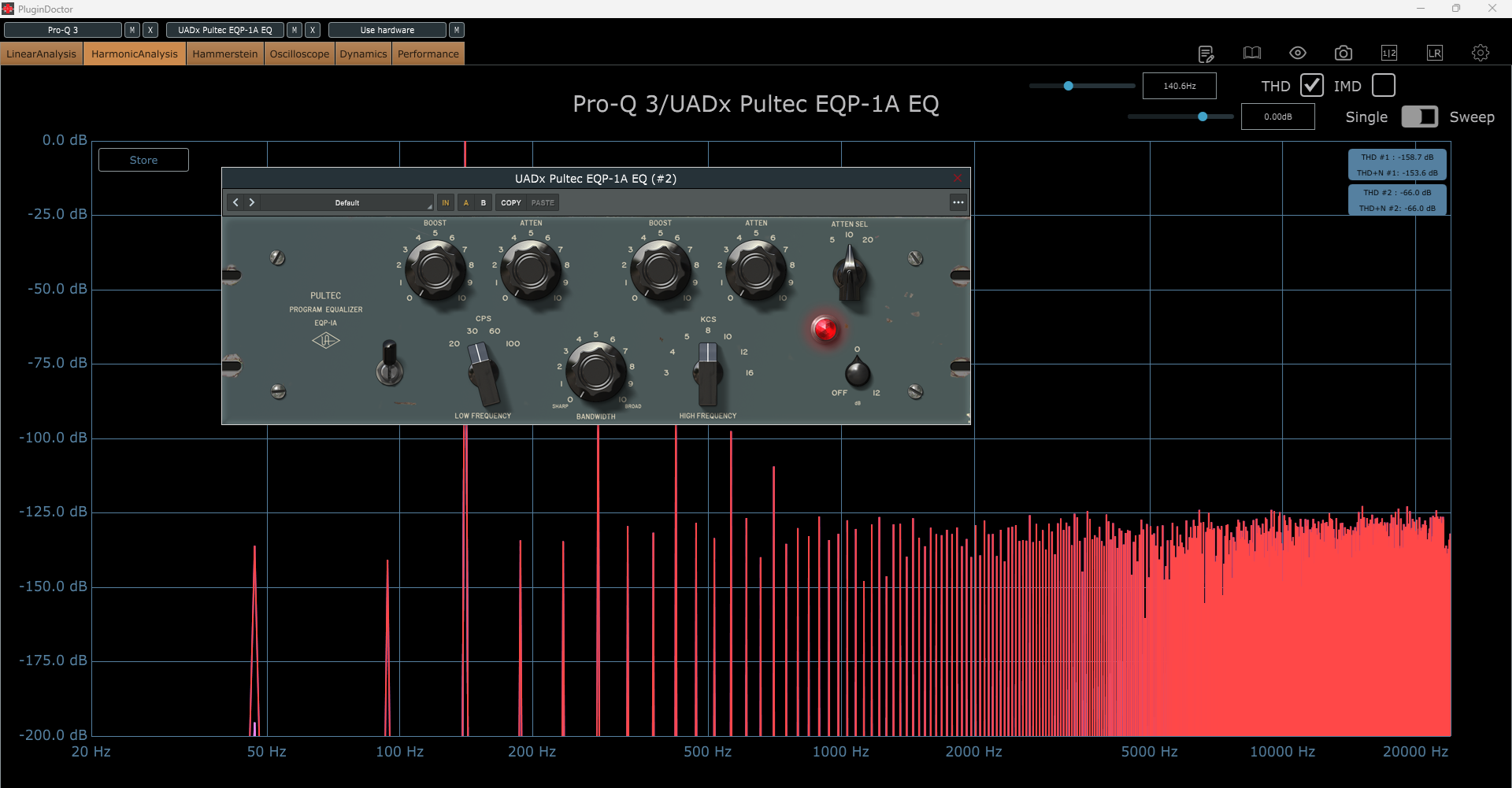The width and height of the screenshot is (1512, 788).
Task: Click the 1|2 compare icon
Action: coord(1389,53)
